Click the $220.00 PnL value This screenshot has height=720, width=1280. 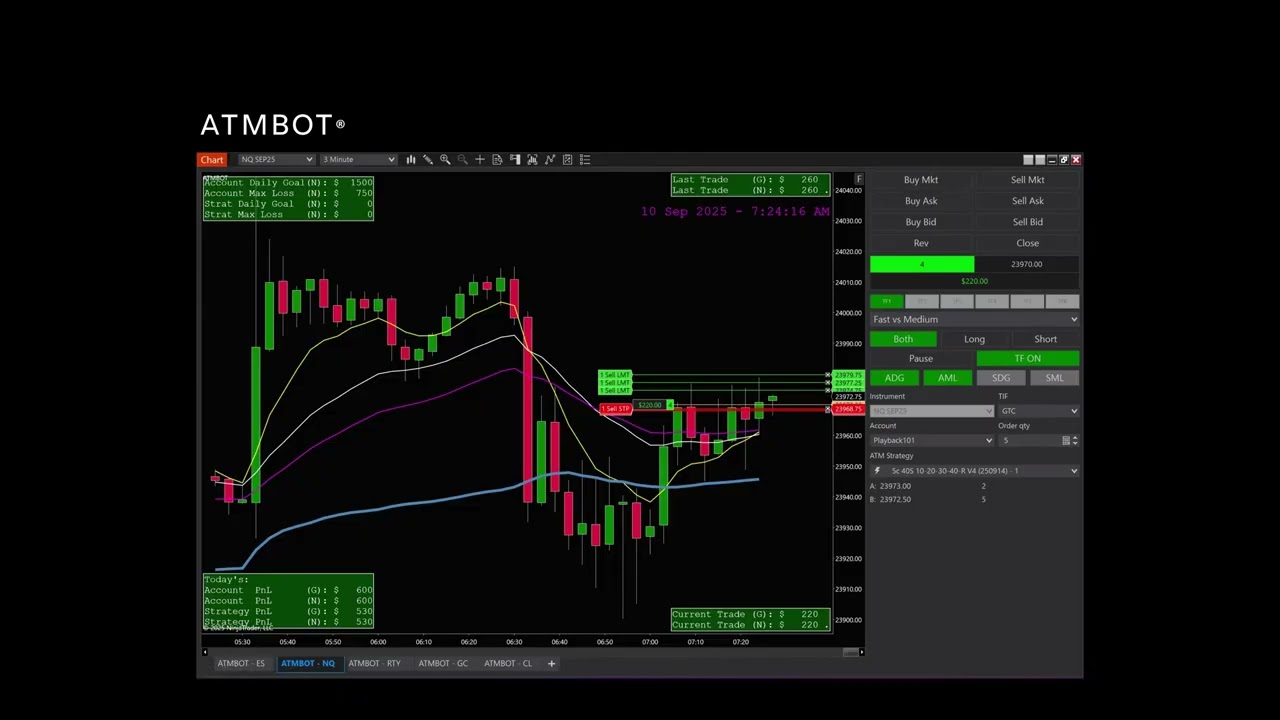974,281
